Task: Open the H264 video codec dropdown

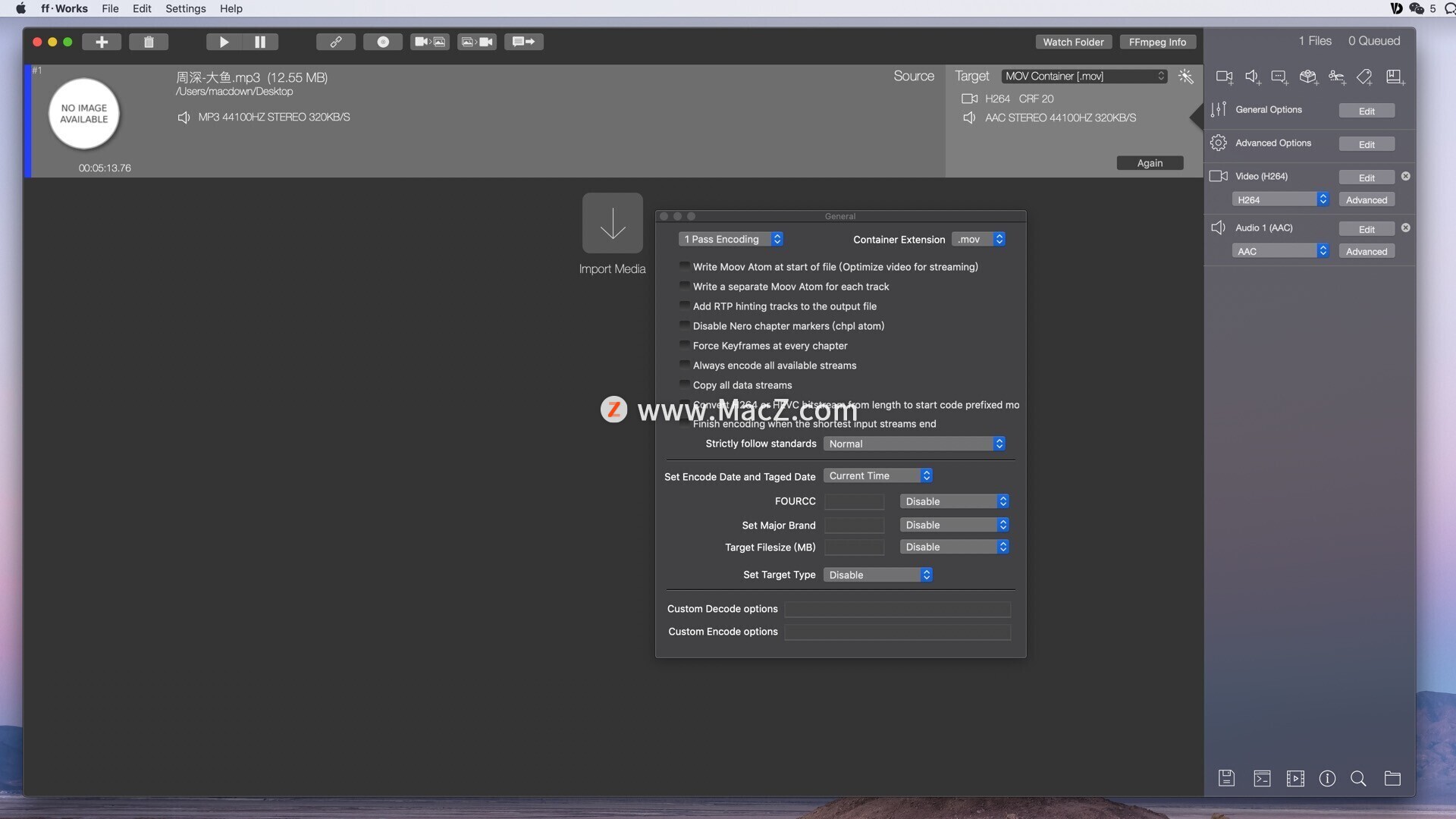Action: tap(1281, 199)
